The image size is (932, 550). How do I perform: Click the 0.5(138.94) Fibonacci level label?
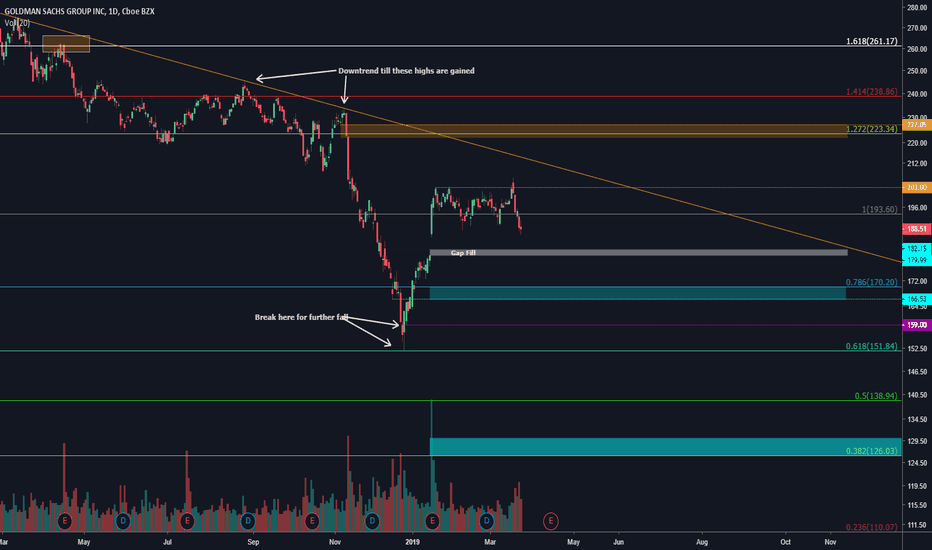[x=876, y=395]
